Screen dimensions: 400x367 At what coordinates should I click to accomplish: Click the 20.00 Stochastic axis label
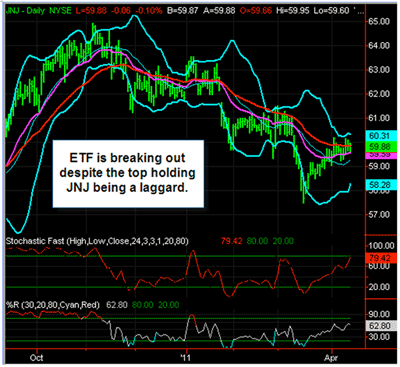pyautogui.click(x=379, y=287)
